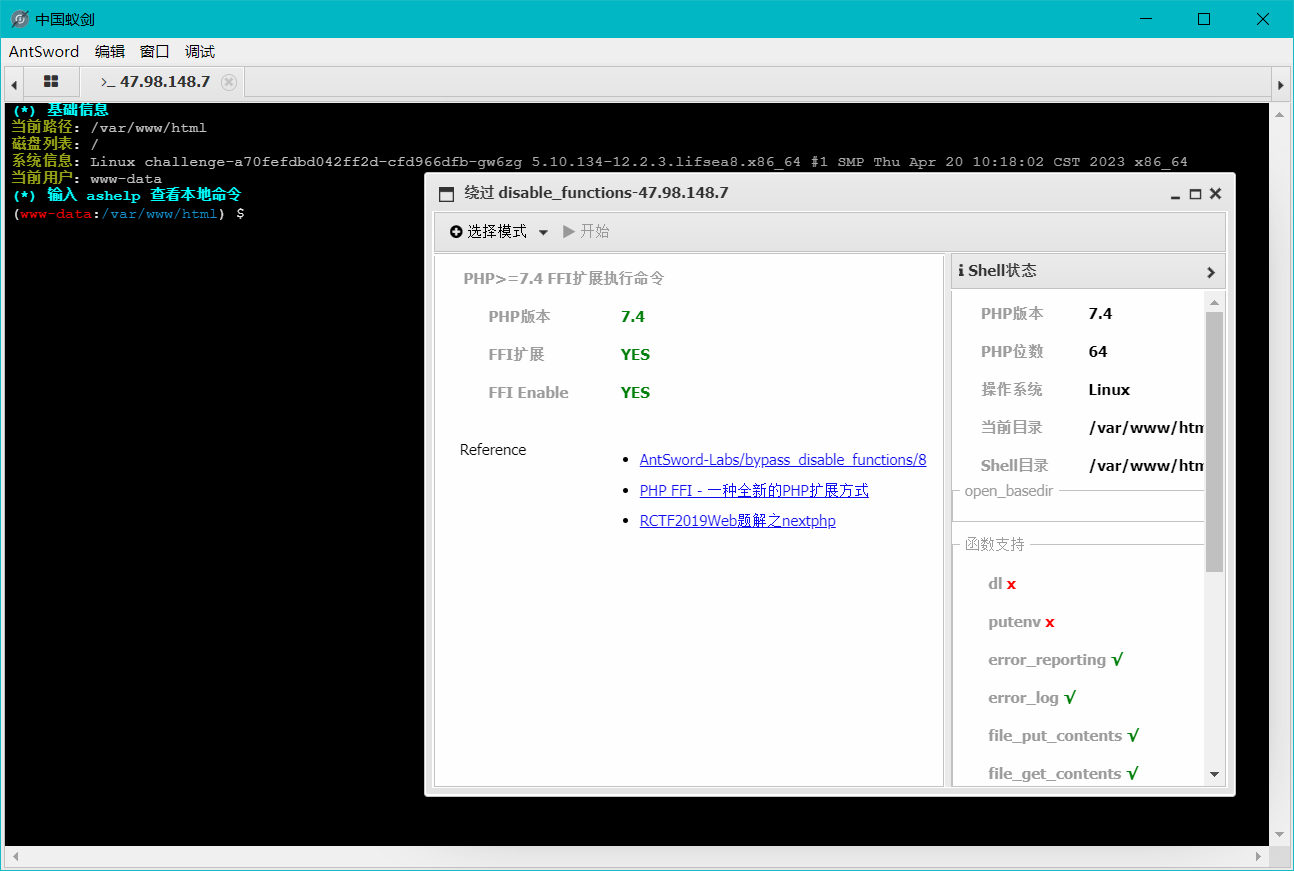Click the grid home icon tab
This screenshot has width=1294, height=871.
tap(51, 82)
